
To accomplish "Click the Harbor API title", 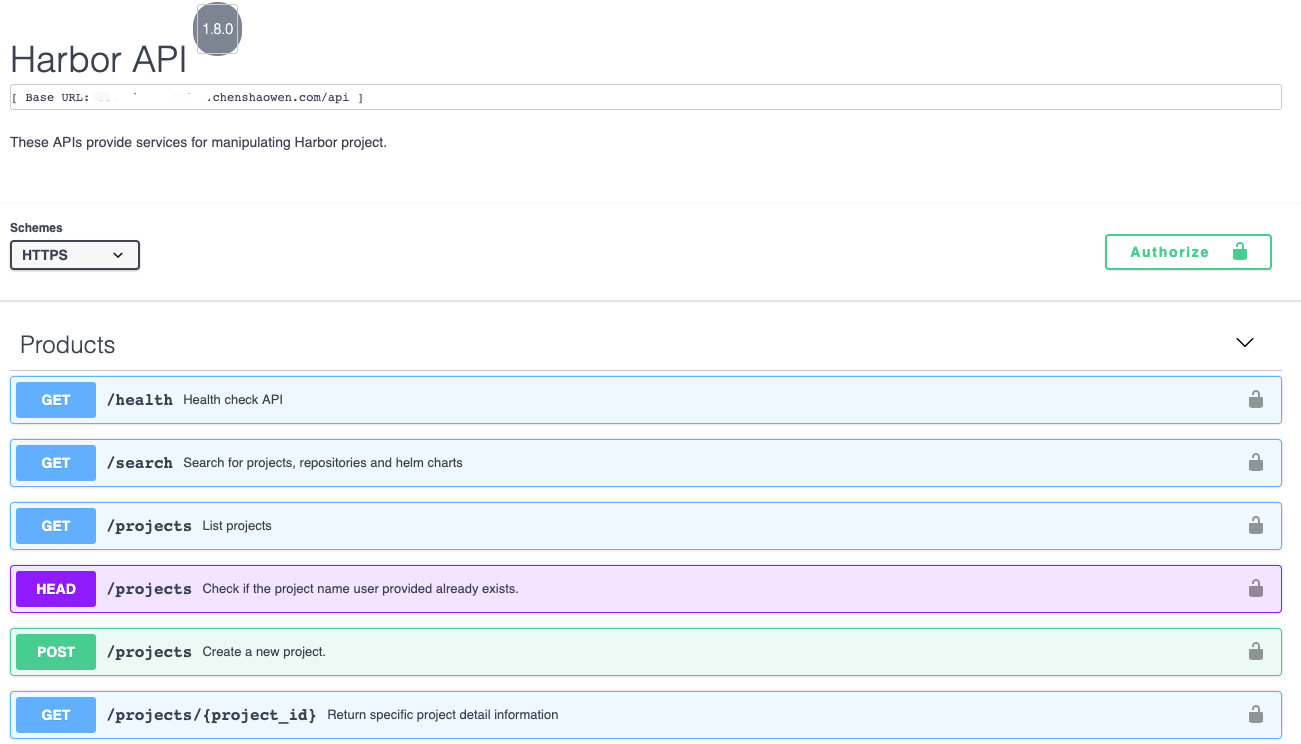I will (99, 60).
